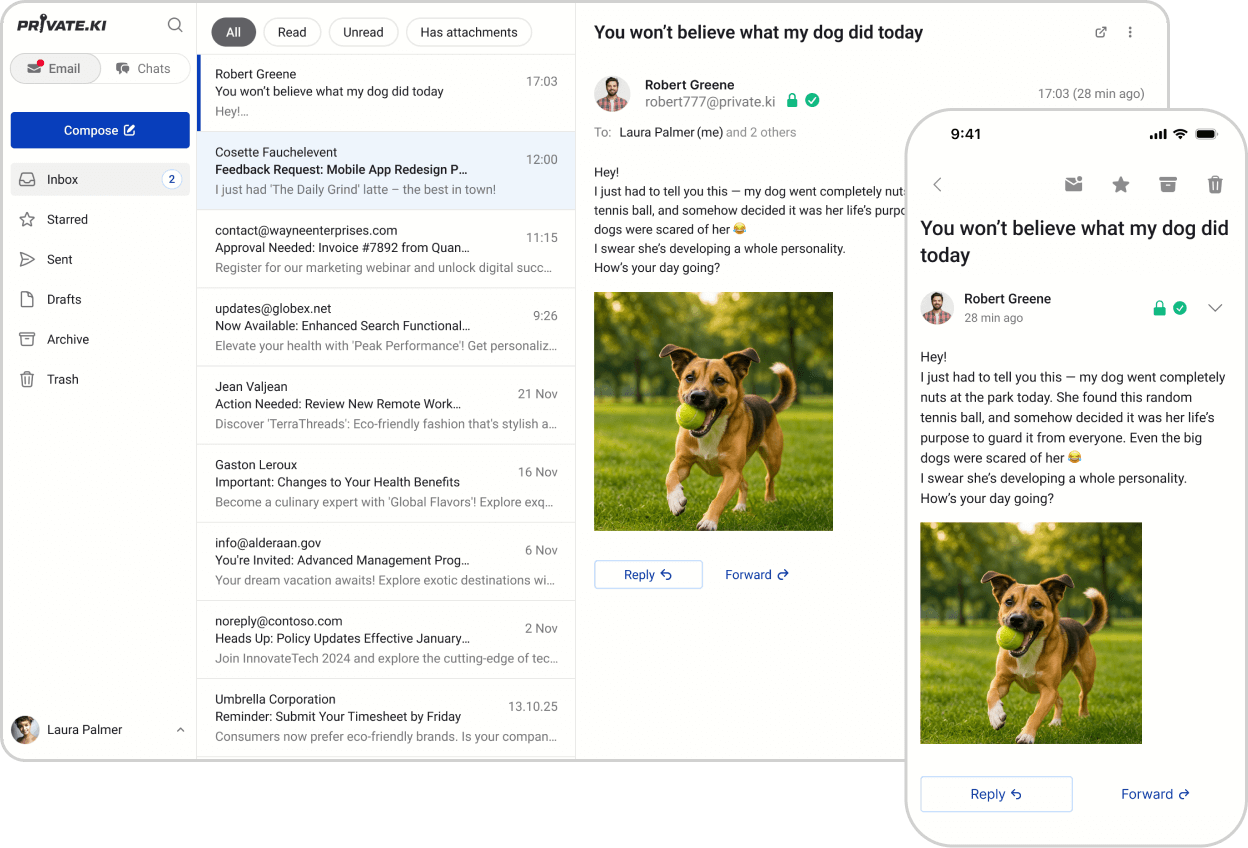The height and width of the screenshot is (848, 1248).
Task: Open the three-dot menu on the email view
Action: 1130,32
